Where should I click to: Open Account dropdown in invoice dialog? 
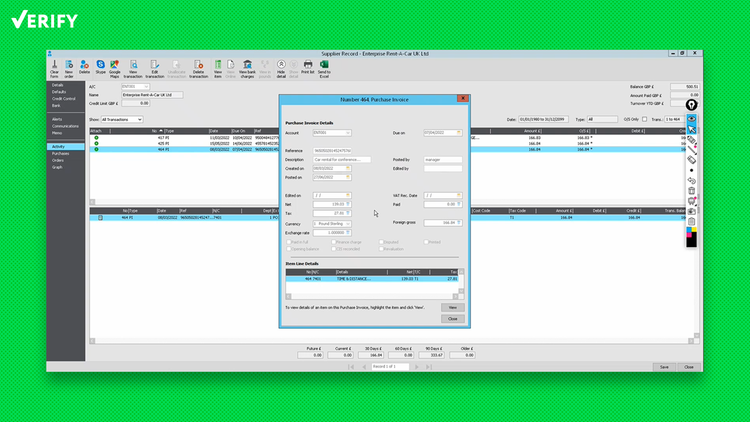348,133
